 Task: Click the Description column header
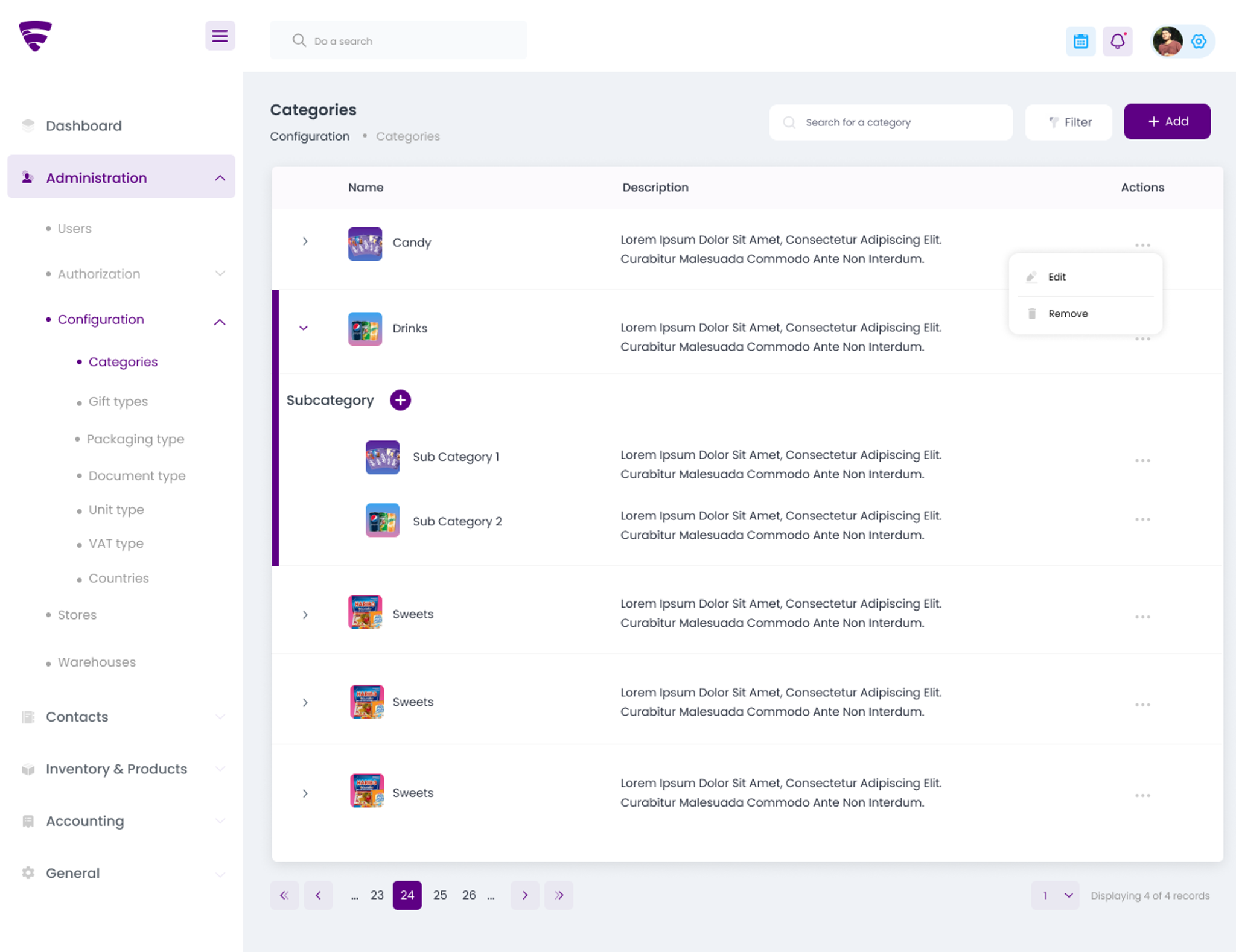(x=655, y=188)
